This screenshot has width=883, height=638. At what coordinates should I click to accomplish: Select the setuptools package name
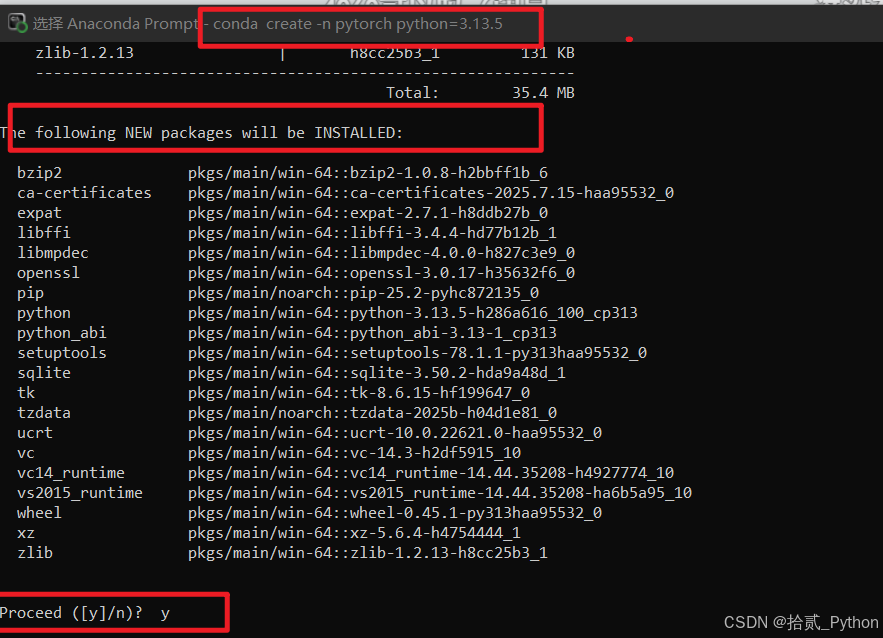62,353
